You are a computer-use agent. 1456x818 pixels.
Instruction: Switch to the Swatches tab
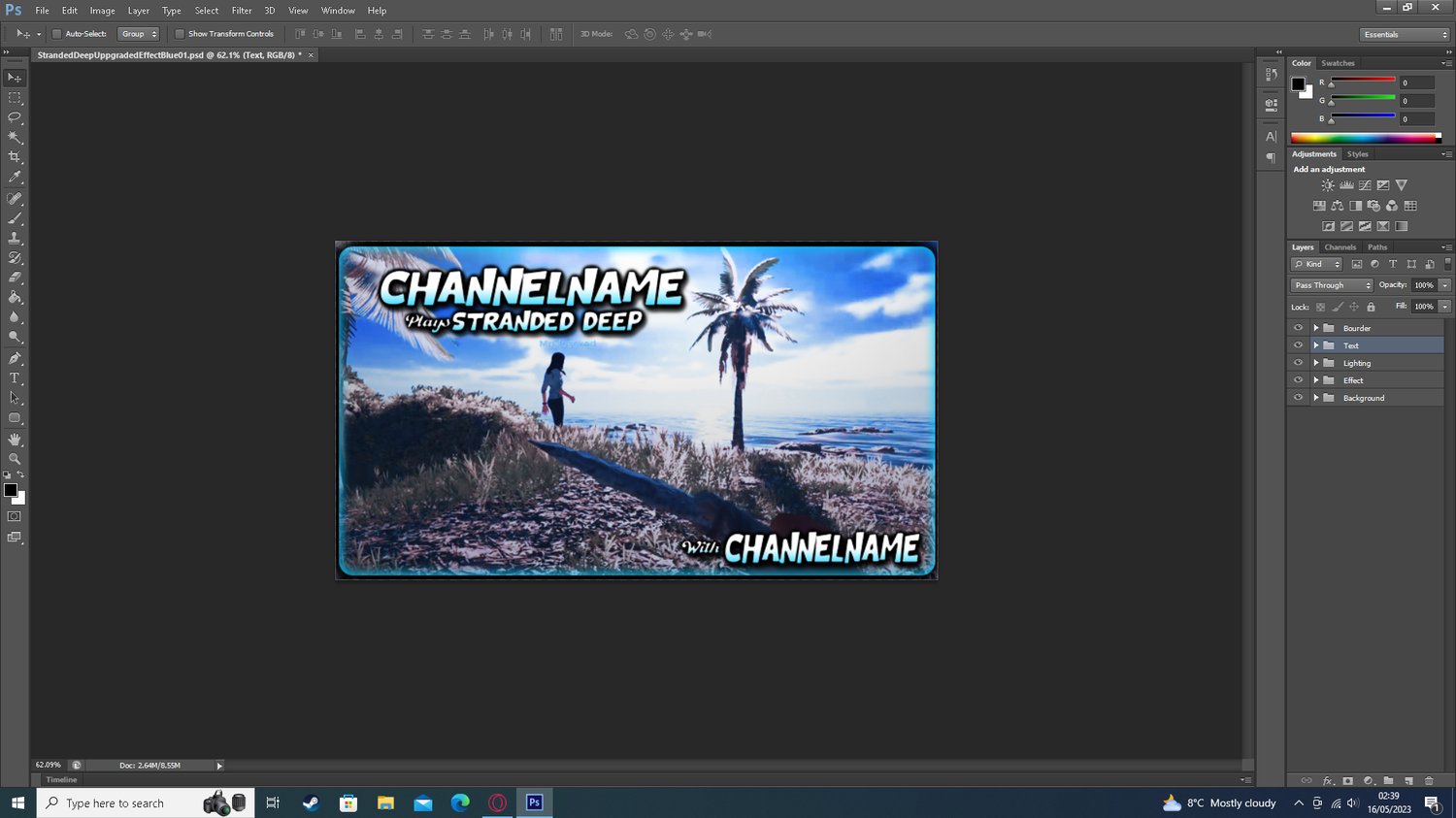point(1338,63)
